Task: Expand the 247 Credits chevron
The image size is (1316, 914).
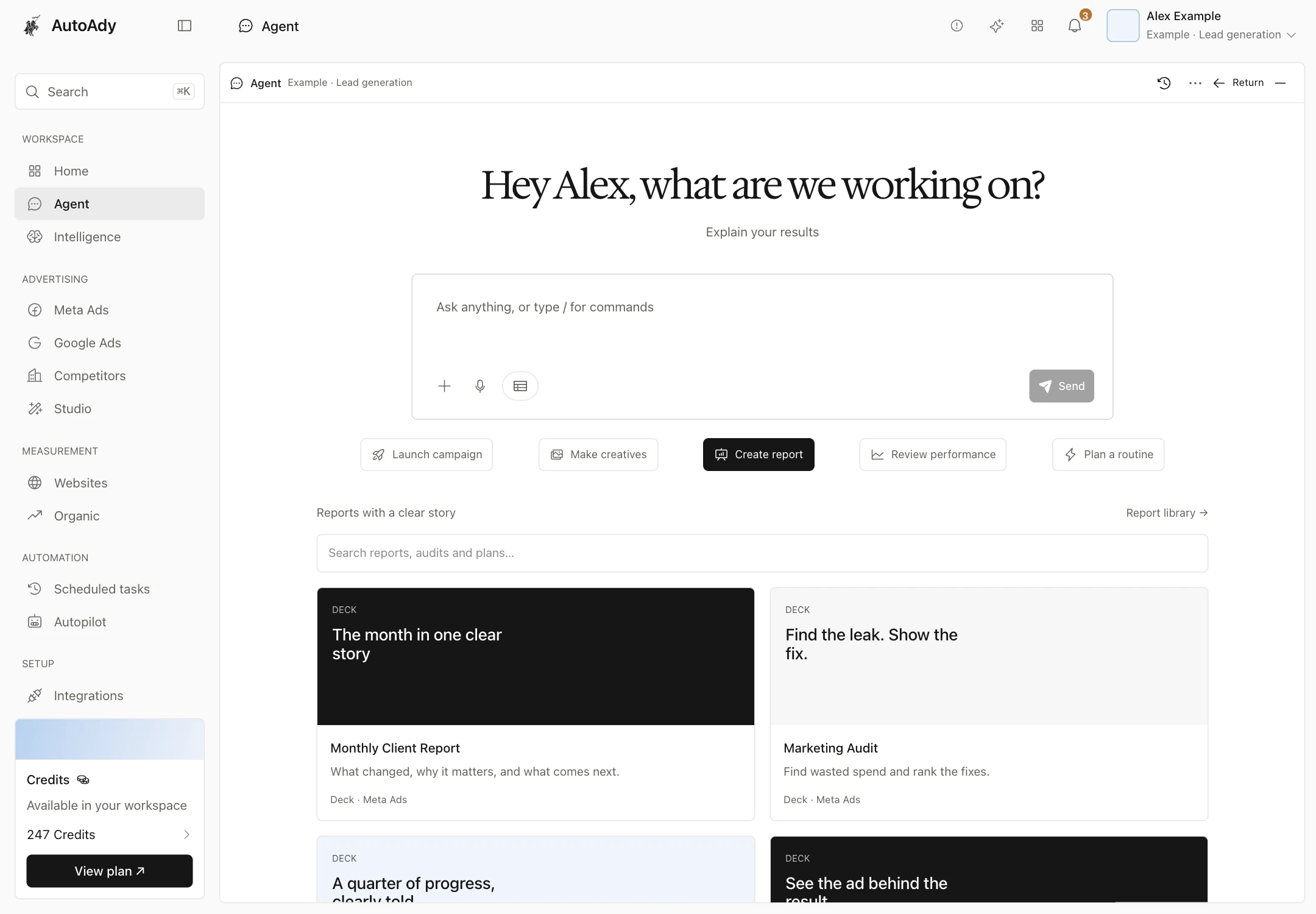Action: coord(187,835)
